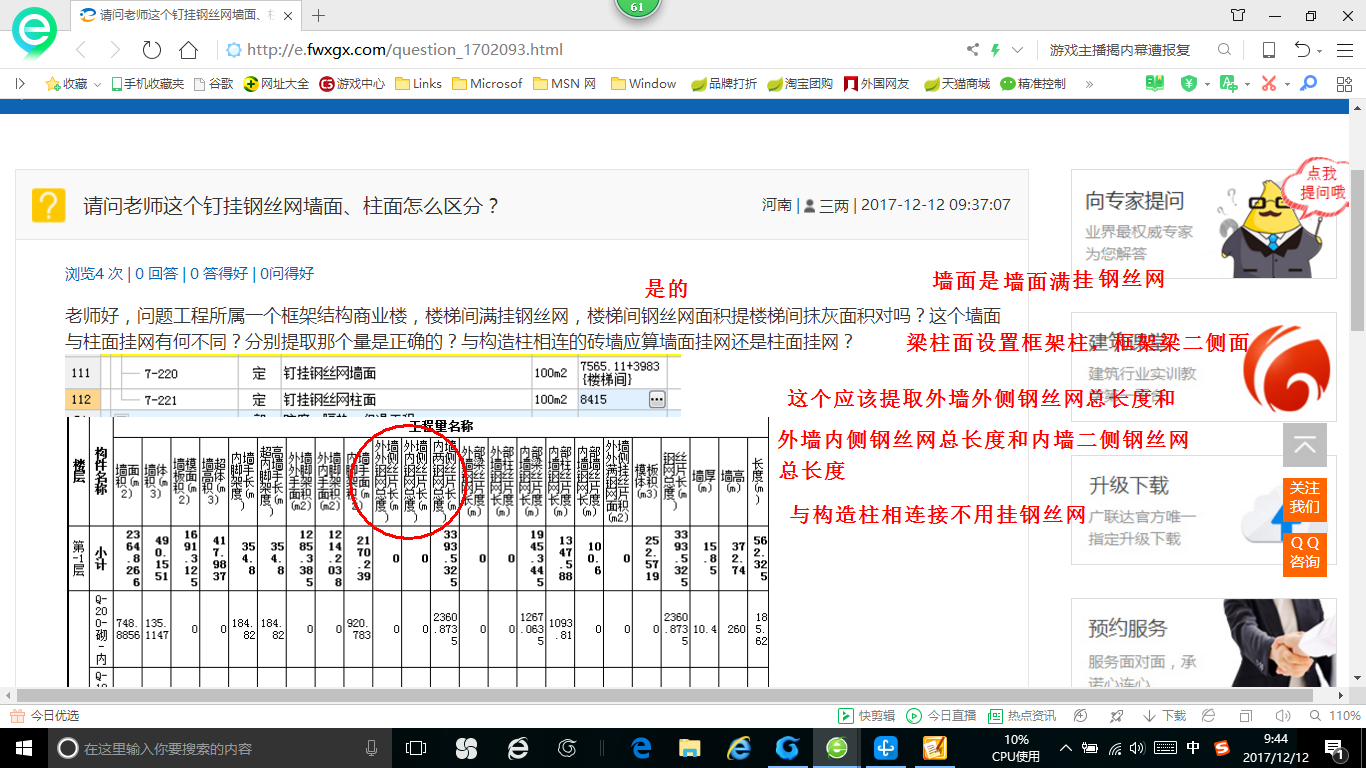Click the search magnifier icon
1366x768 pixels.
[x=1224, y=50]
